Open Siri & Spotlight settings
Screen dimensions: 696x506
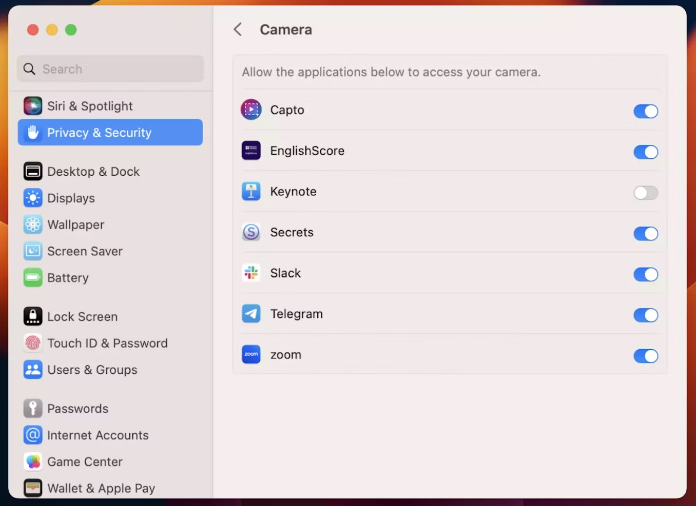(110, 106)
